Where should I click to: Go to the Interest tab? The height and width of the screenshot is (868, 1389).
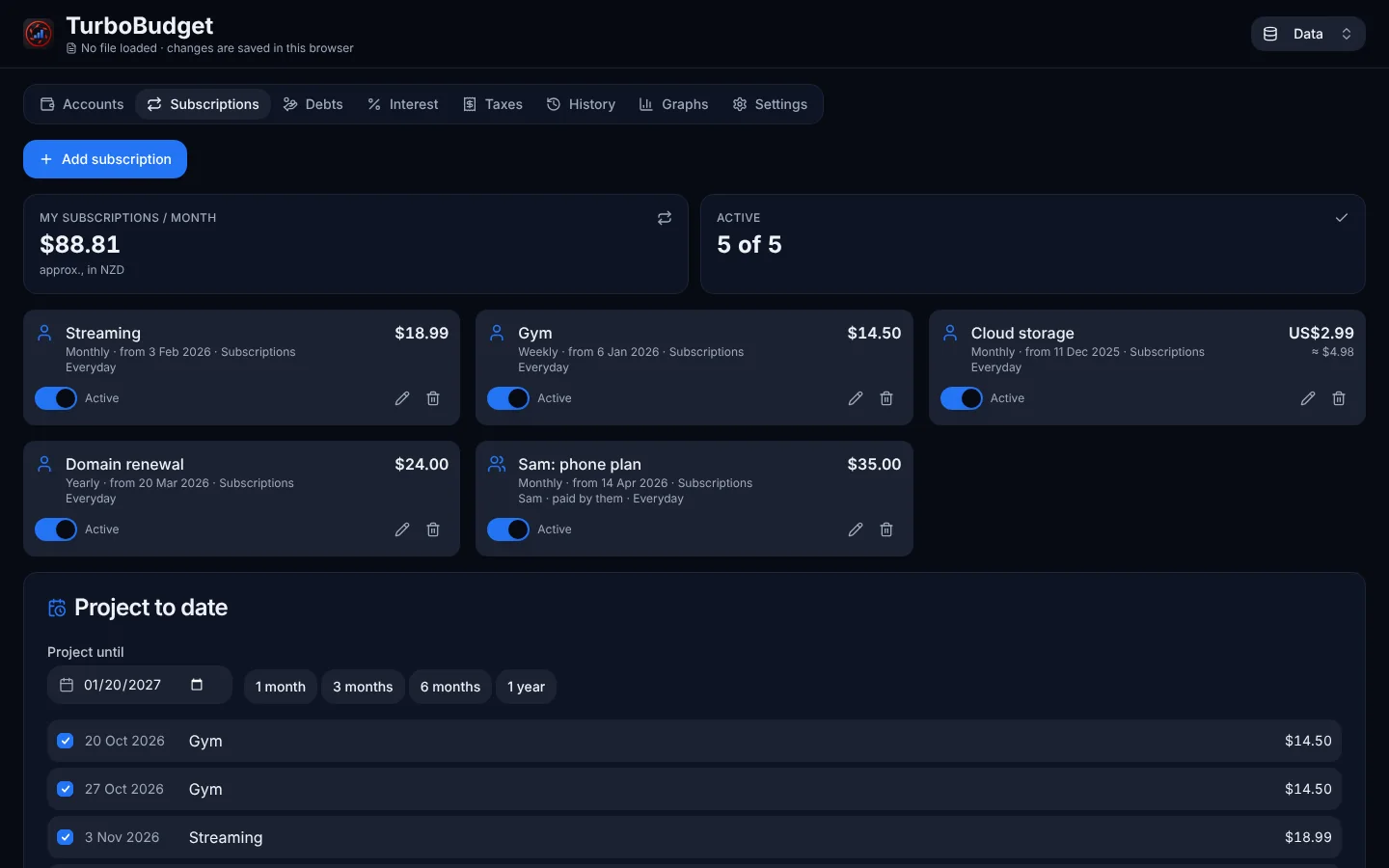tap(403, 104)
